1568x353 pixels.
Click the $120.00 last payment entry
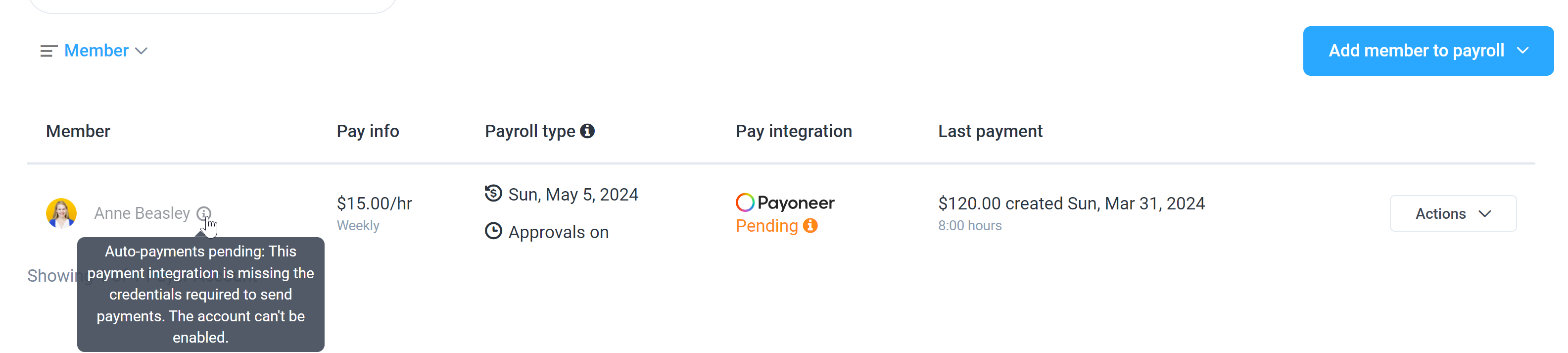[1071, 203]
